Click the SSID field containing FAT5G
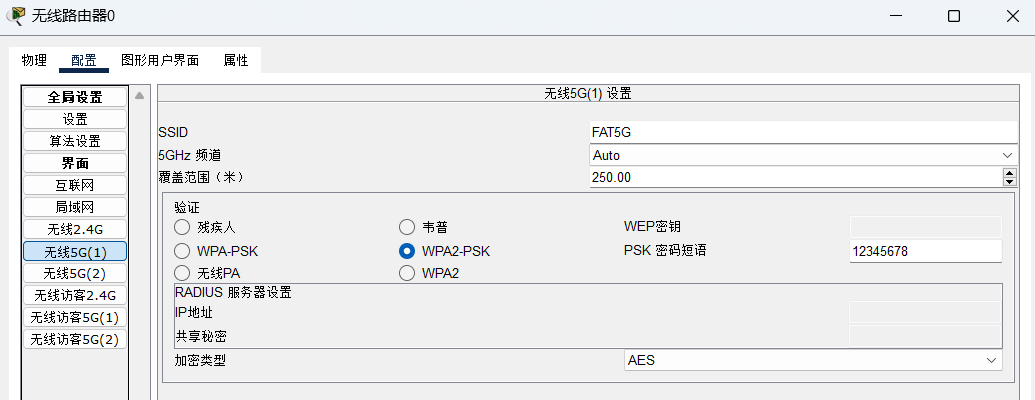 point(803,132)
